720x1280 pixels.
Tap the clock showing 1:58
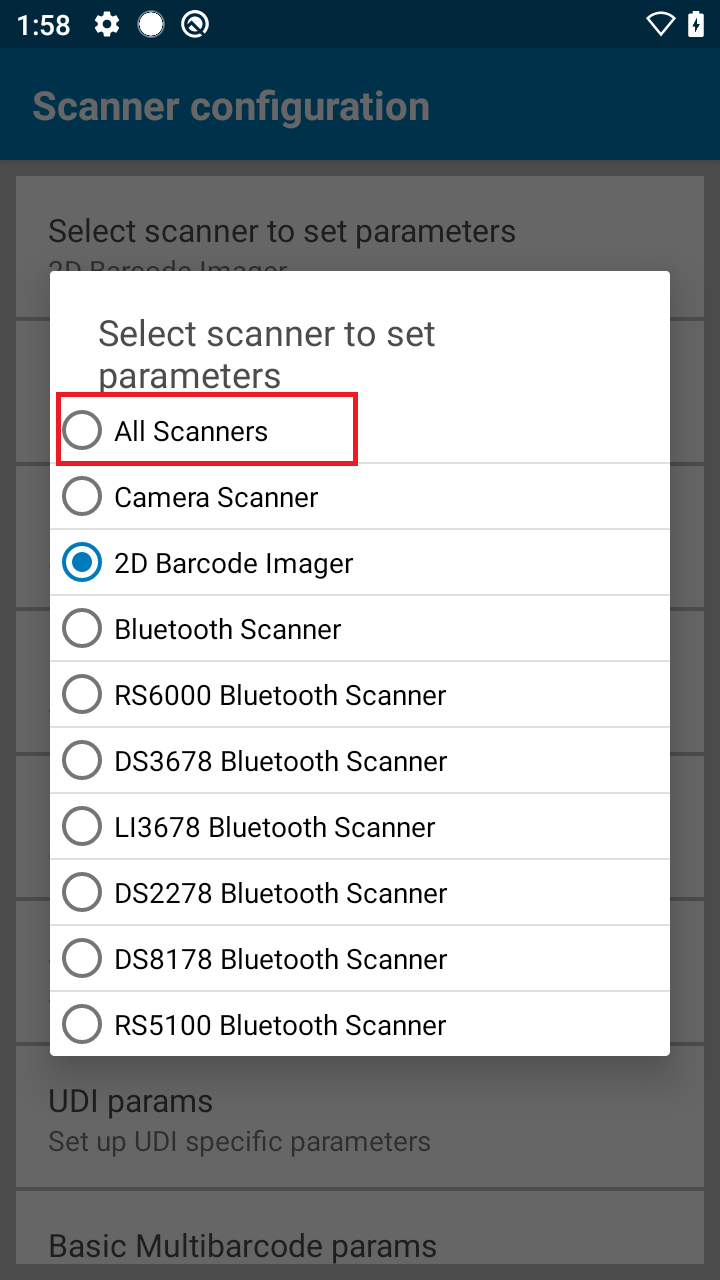click(43, 24)
